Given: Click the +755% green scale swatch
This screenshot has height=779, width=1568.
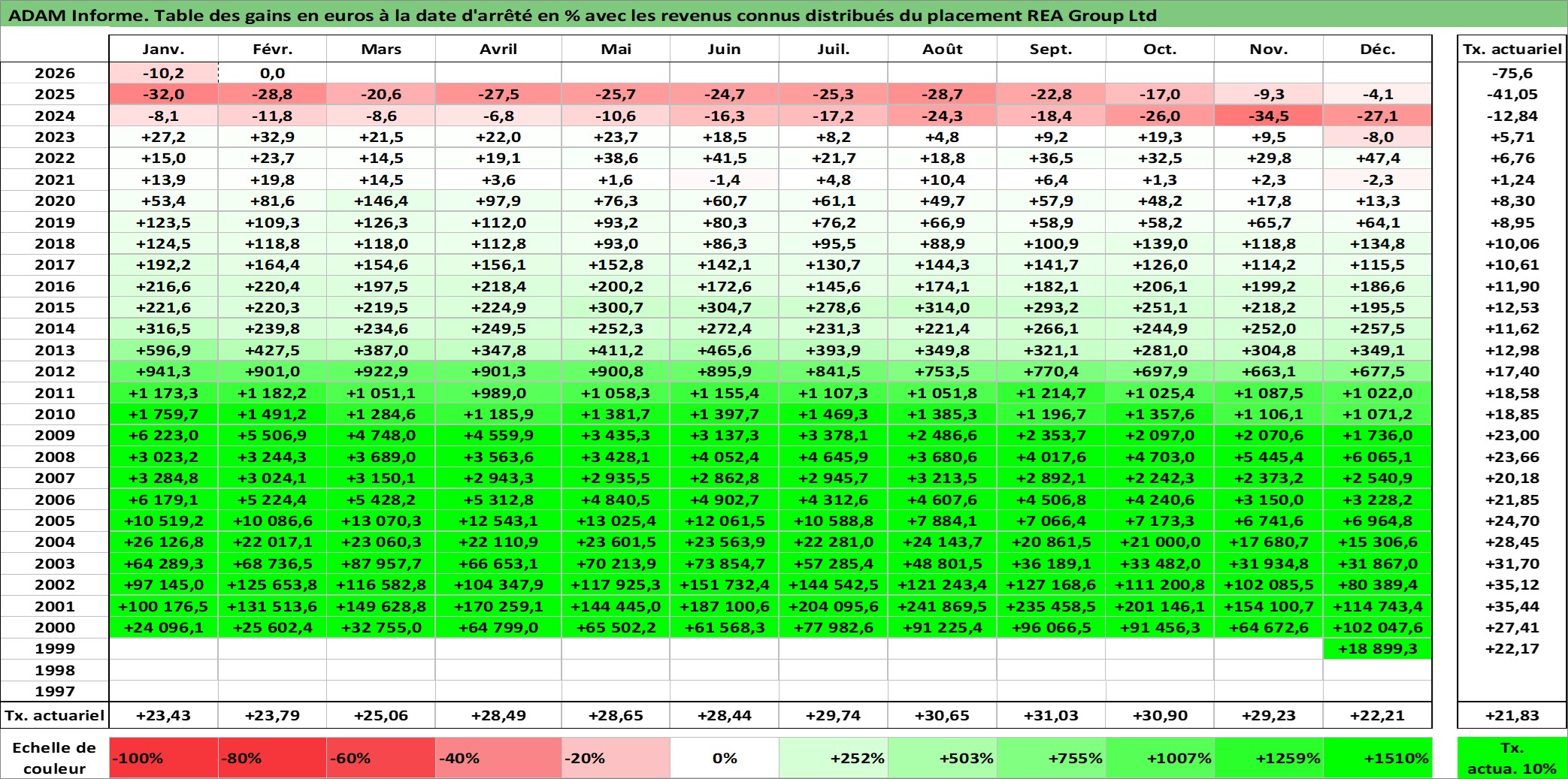Looking at the screenshot, I should point(1051,758).
